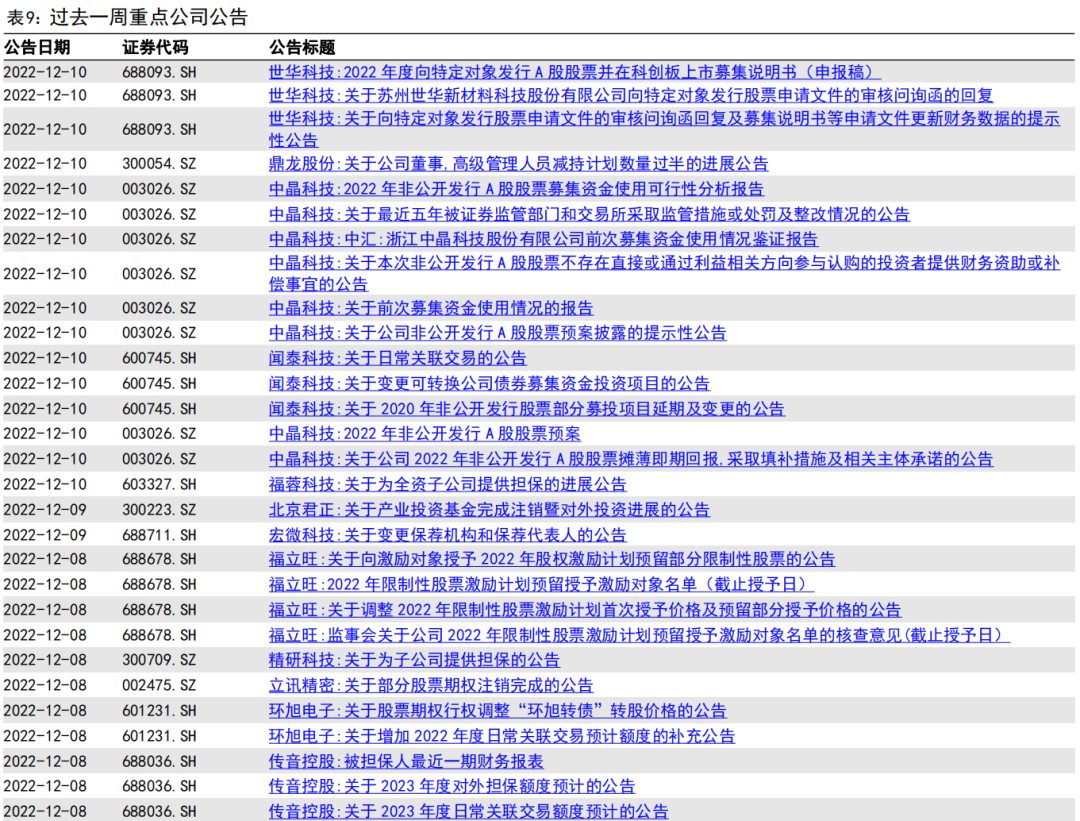Select code 300223.SZ in 北京君正 row

click(x=159, y=510)
